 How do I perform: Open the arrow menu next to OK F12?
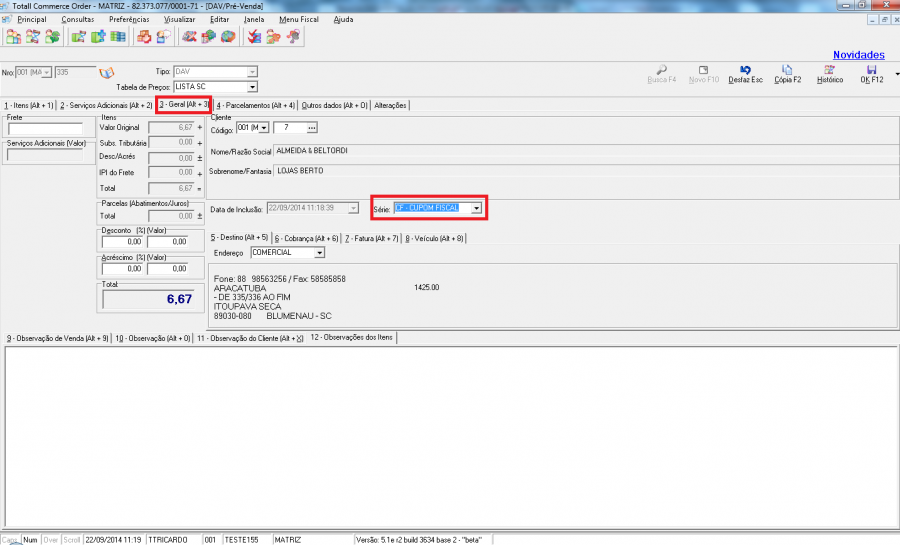coord(896,74)
